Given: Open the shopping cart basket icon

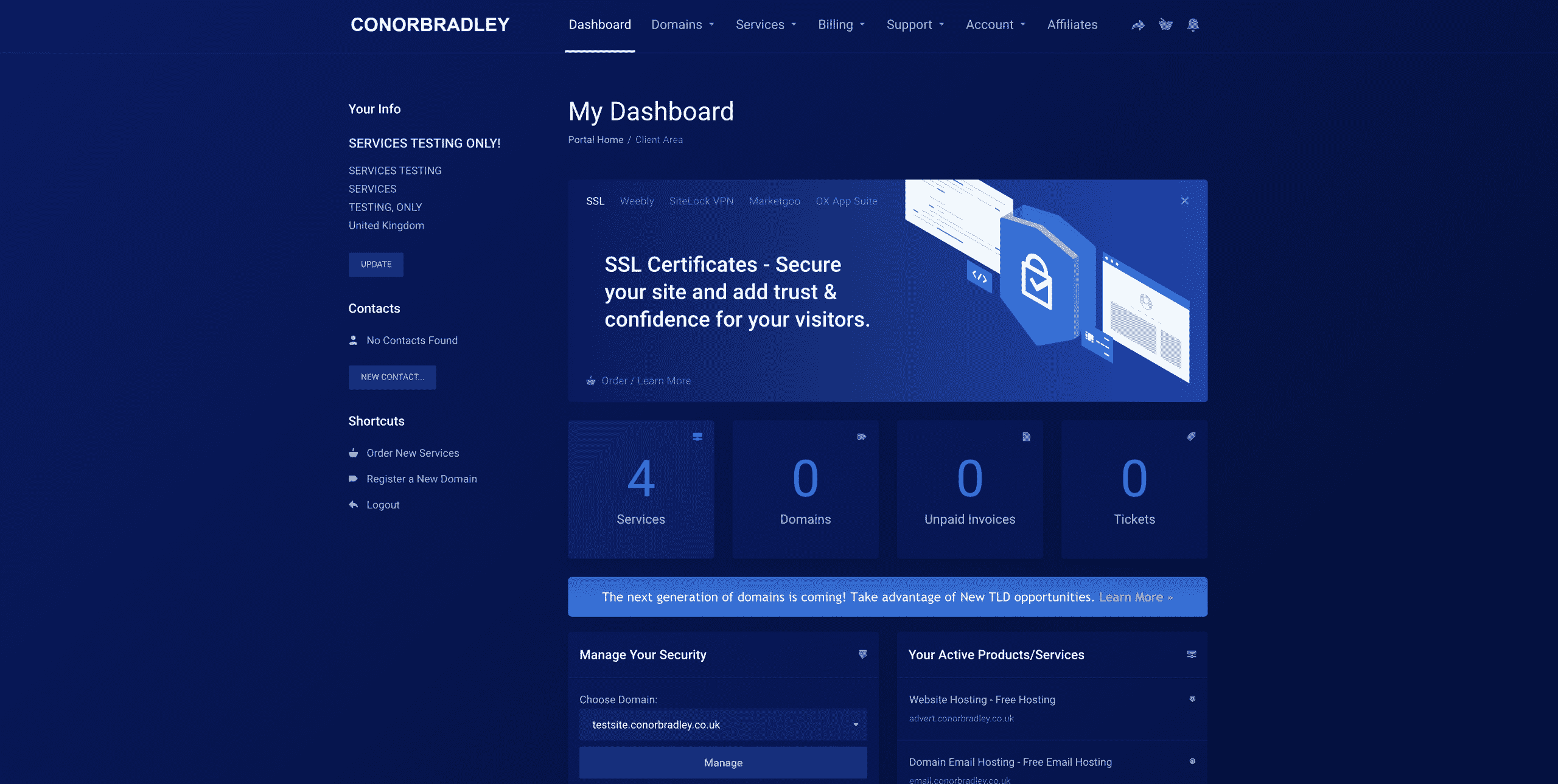Looking at the screenshot, I should coord(1165,25).
